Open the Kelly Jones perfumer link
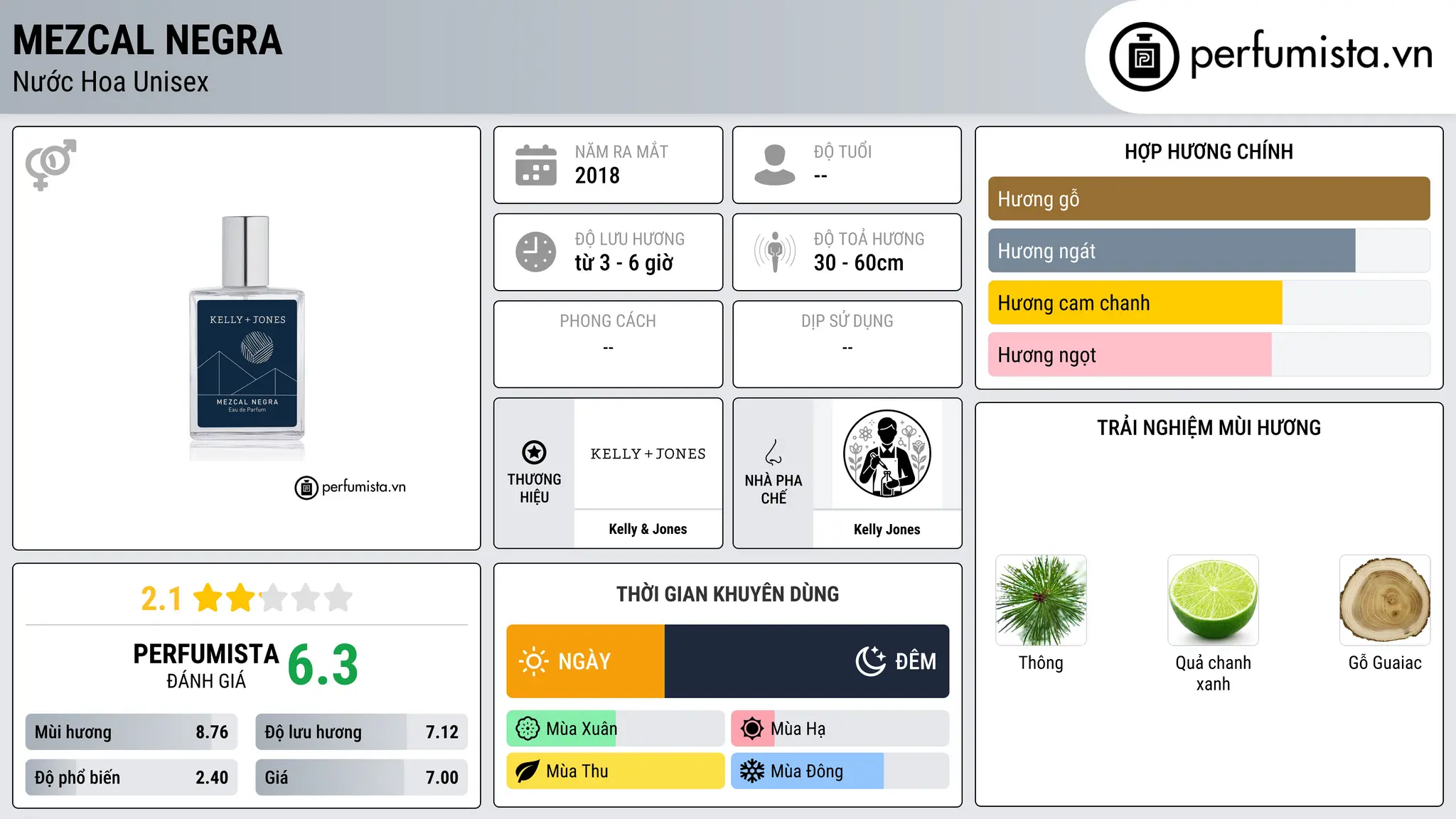Screen dimensions: 1456x819 (887, 529)
